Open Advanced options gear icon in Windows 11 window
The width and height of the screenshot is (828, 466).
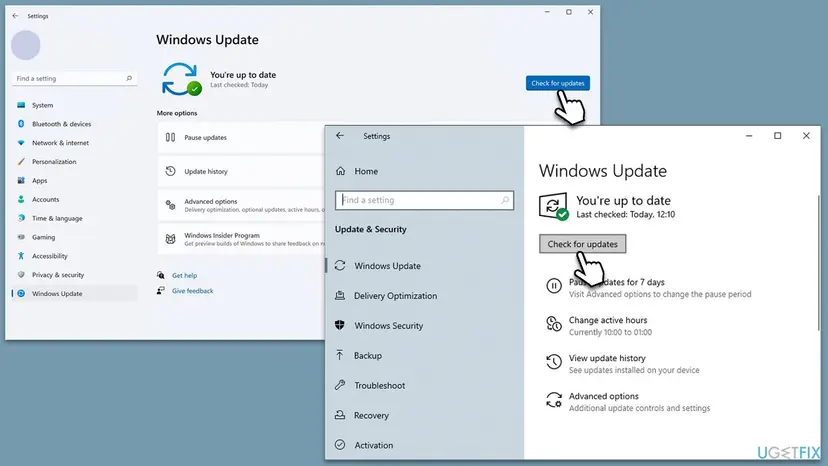pyautogui.click(x=171, y=205)
